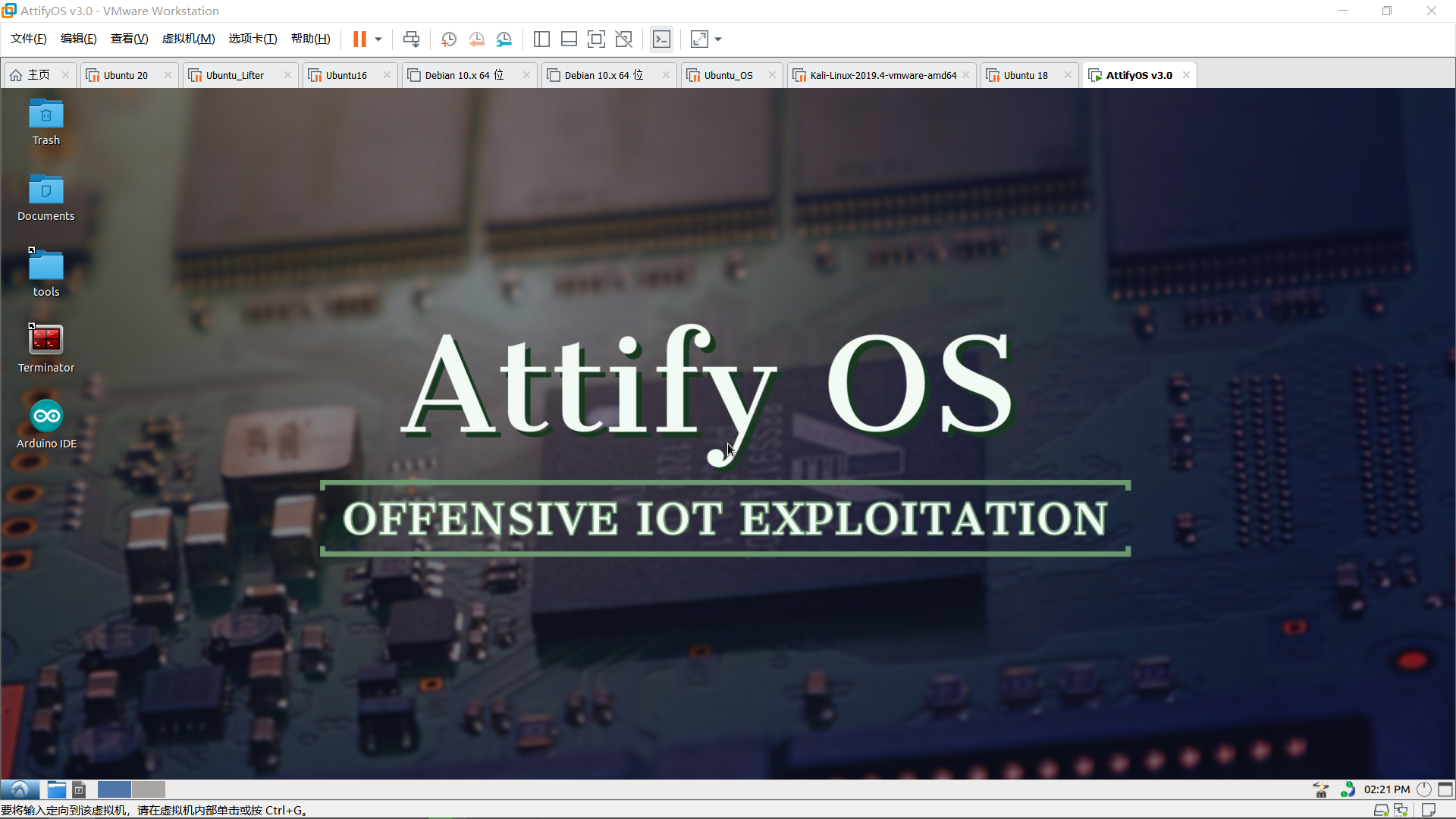Click the Unity mode icon

click(624, 39)
